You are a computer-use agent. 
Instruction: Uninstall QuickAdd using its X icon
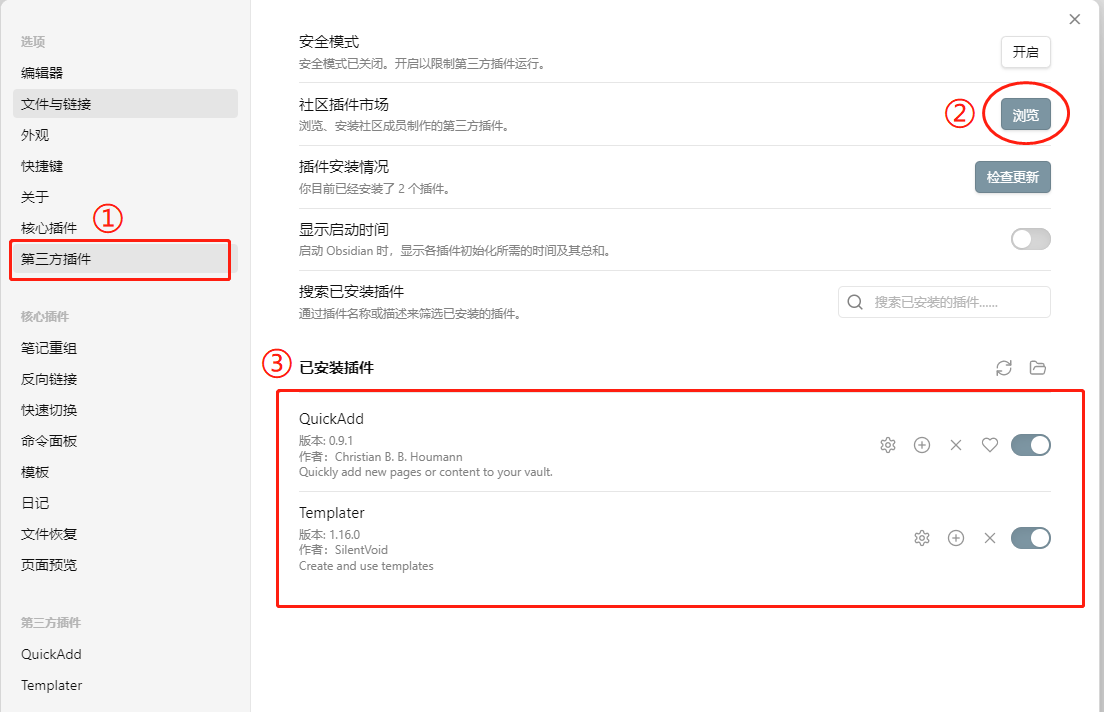(956, 445)
